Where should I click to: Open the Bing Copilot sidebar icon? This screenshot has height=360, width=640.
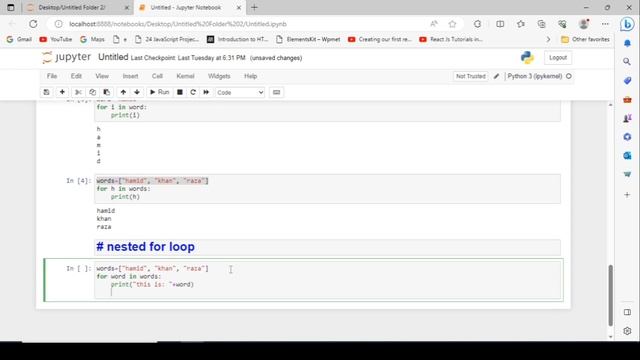(627, 24)
